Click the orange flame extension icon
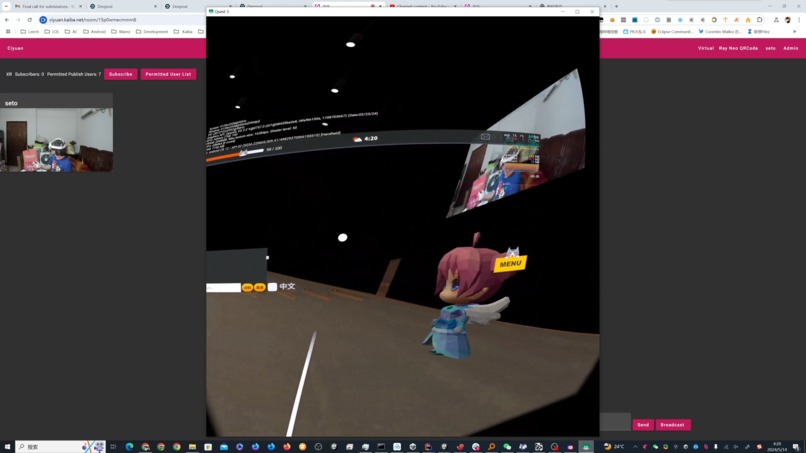806x453 pixels. [748, 20]
